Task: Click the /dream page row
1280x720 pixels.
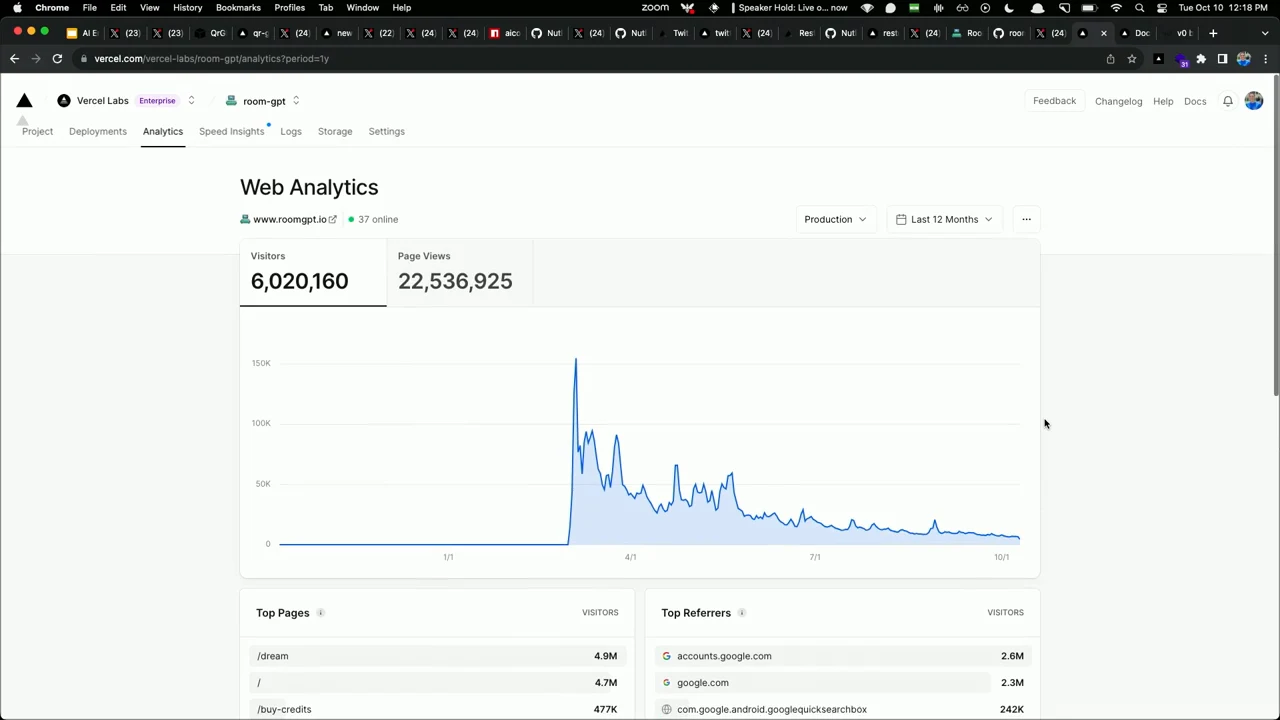Action: [437, 656]
